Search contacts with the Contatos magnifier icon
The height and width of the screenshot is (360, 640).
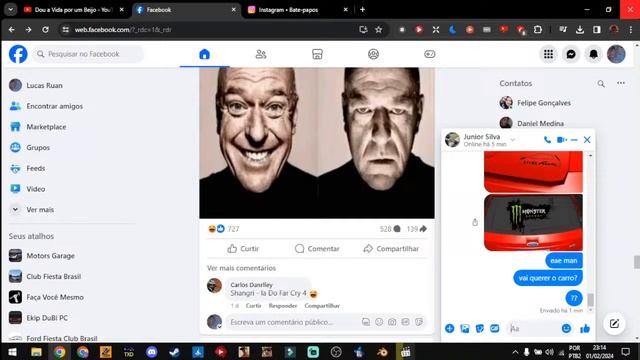601,84
